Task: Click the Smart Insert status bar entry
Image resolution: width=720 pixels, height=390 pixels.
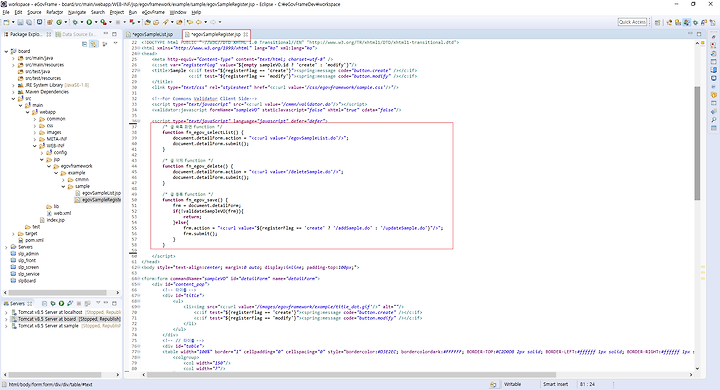Action: tap(555, 384)
